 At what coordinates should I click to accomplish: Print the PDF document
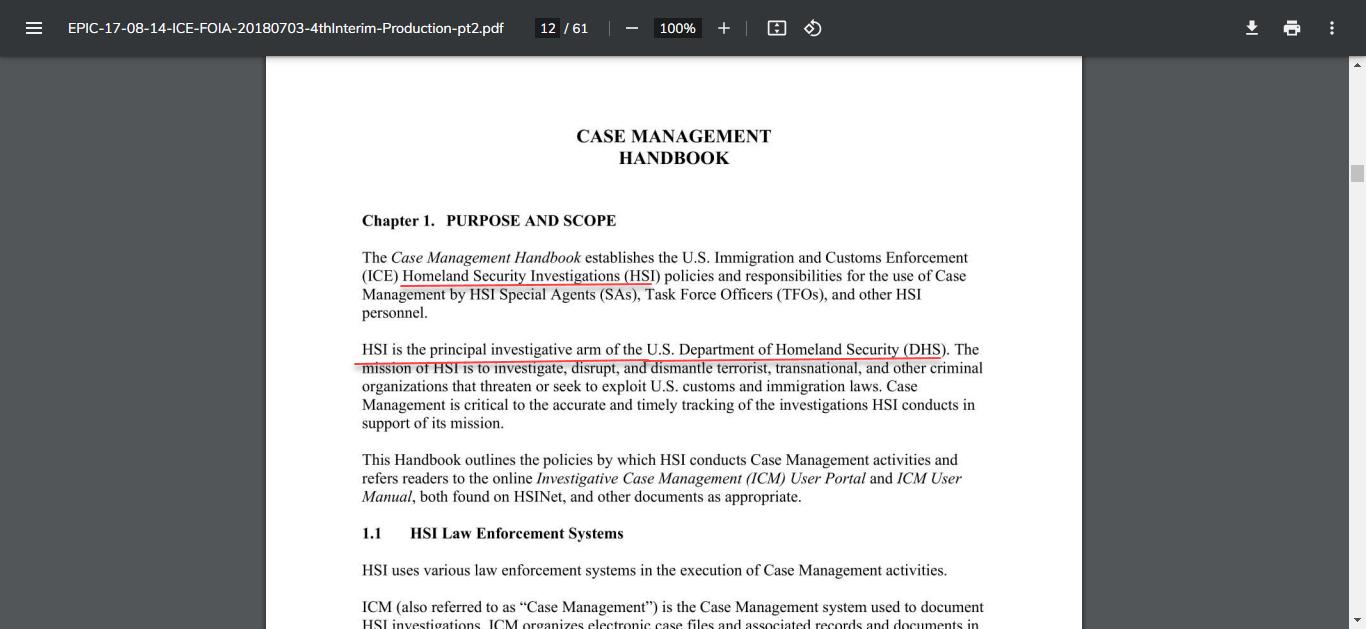tap(1292, 28)
